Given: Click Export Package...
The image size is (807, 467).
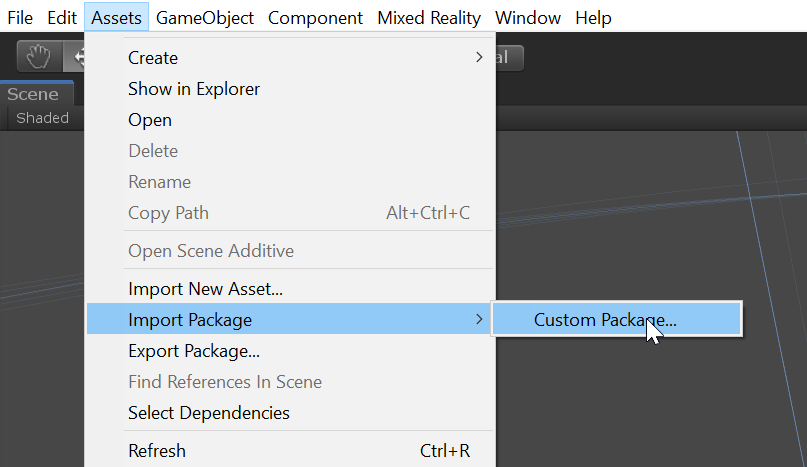Looking at the screenshot, I should click(194, 351).
